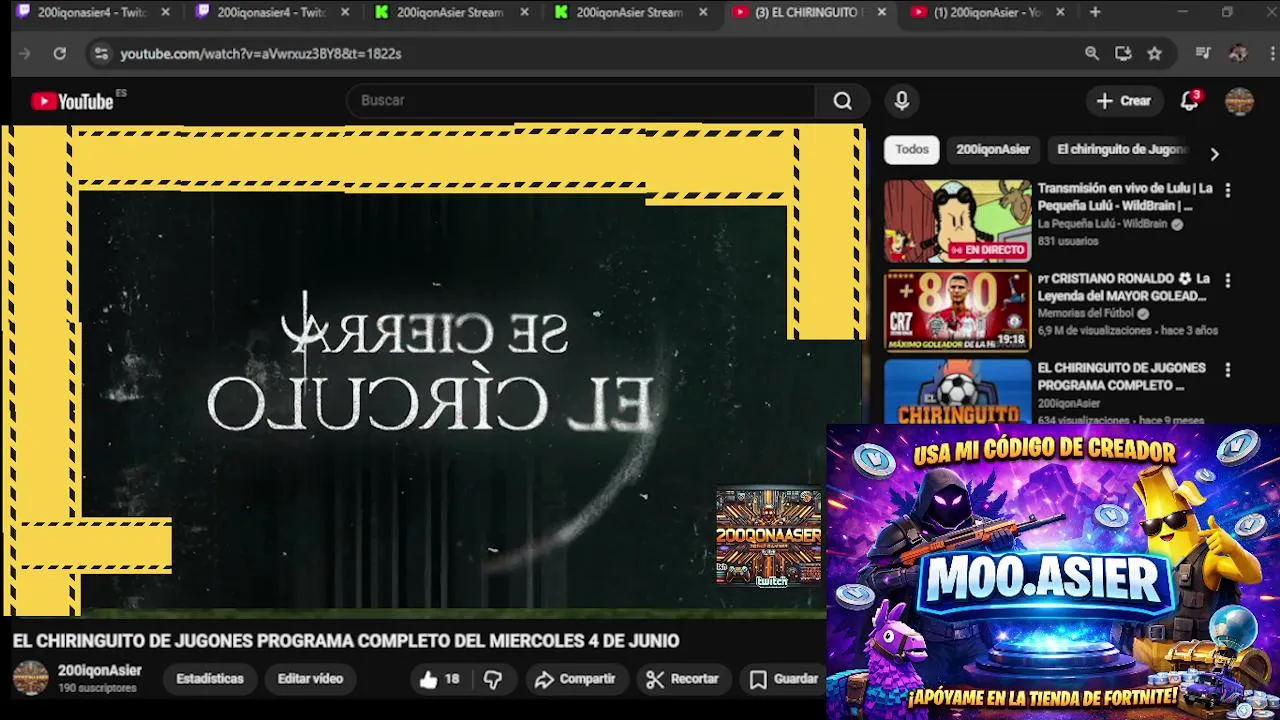Open 200iqonAsier channel name link
1280x720 pixels.
click(99, 671)
